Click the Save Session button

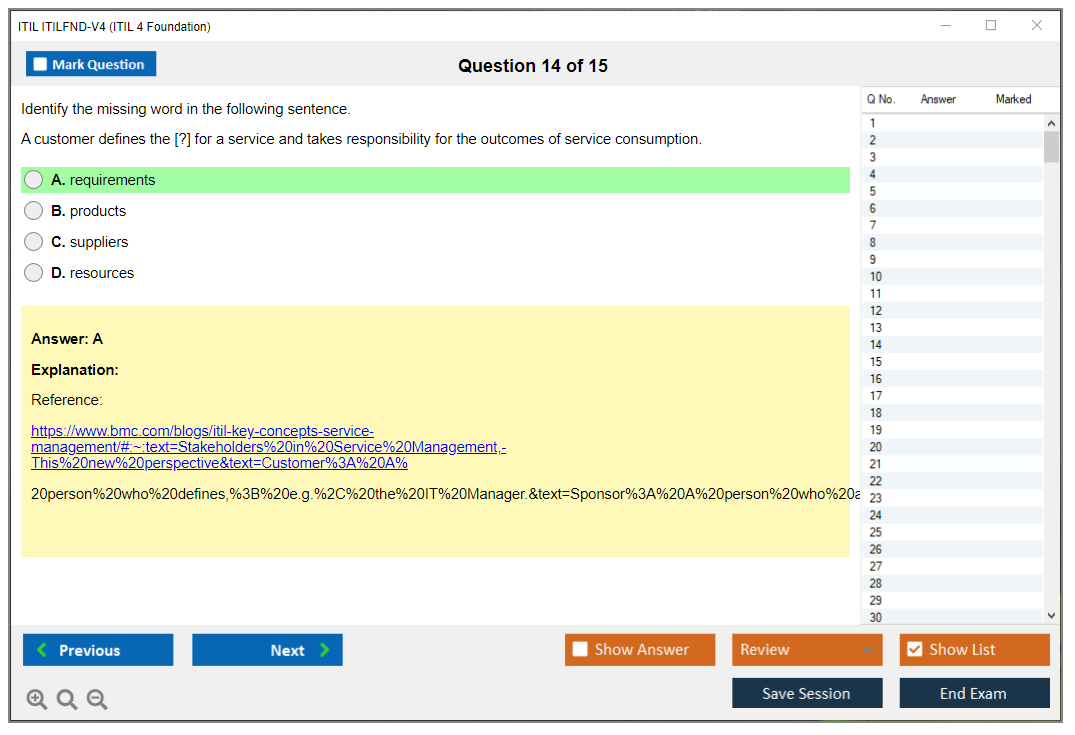(807, 693)
